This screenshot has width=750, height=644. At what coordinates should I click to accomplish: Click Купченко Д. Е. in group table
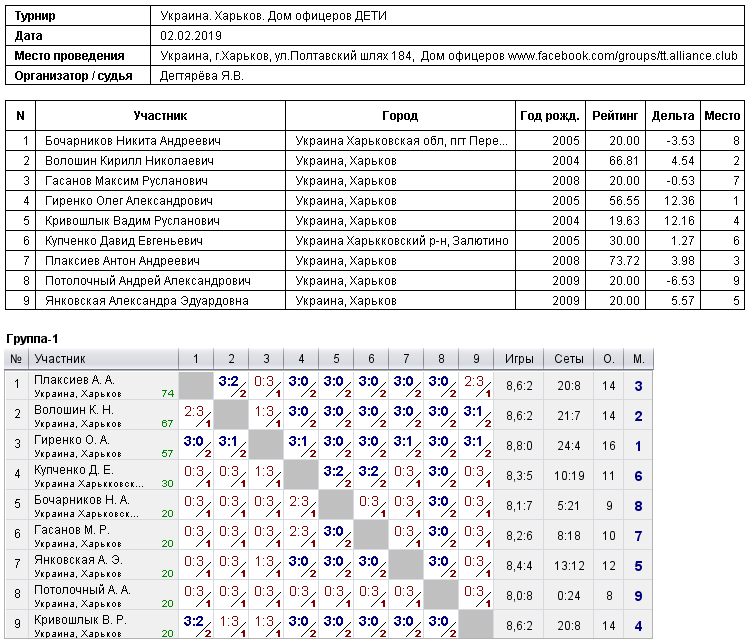click(x=74, y=470)
